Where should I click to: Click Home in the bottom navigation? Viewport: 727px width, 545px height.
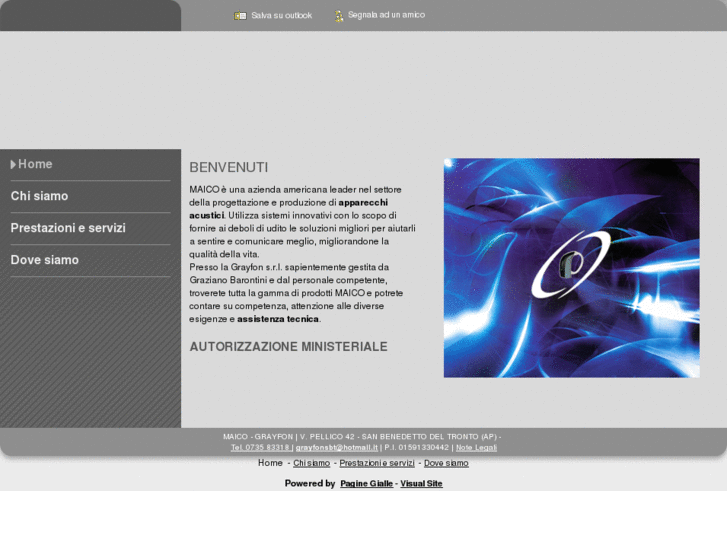tap(270, 463)
